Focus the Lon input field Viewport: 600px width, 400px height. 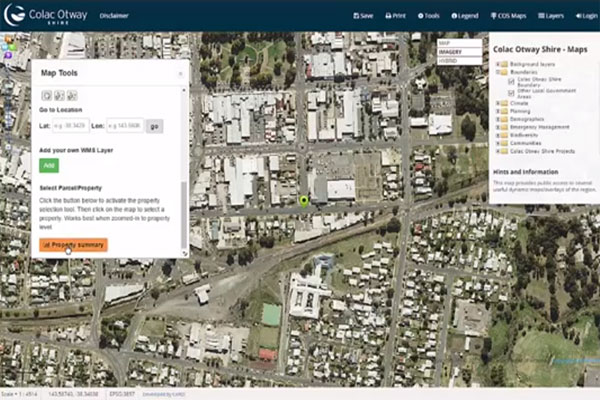125,126
